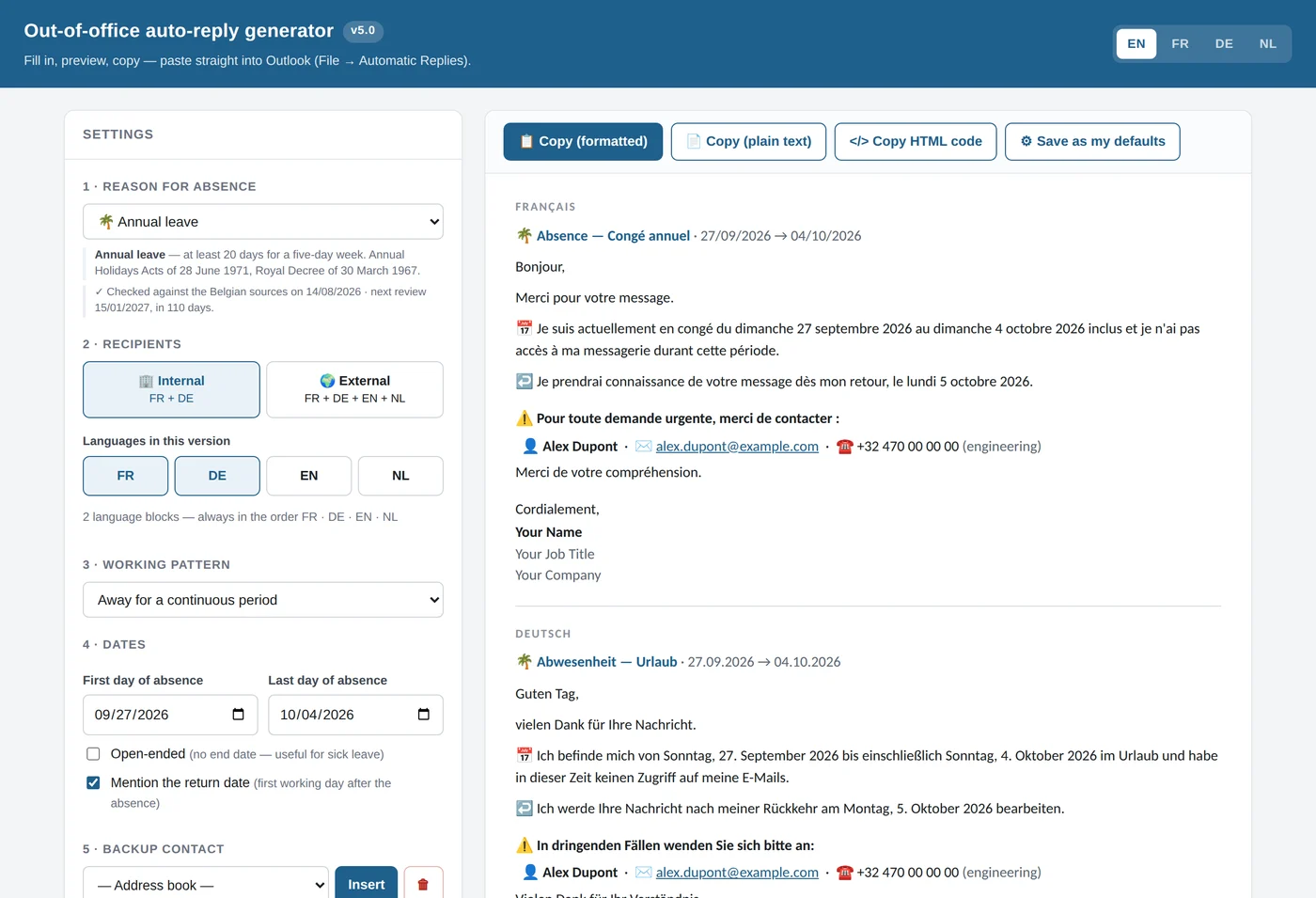This screenshot has width=1316, height=898.
Task: Click Copy HTML code button
Action: click(x=916, y=141)
